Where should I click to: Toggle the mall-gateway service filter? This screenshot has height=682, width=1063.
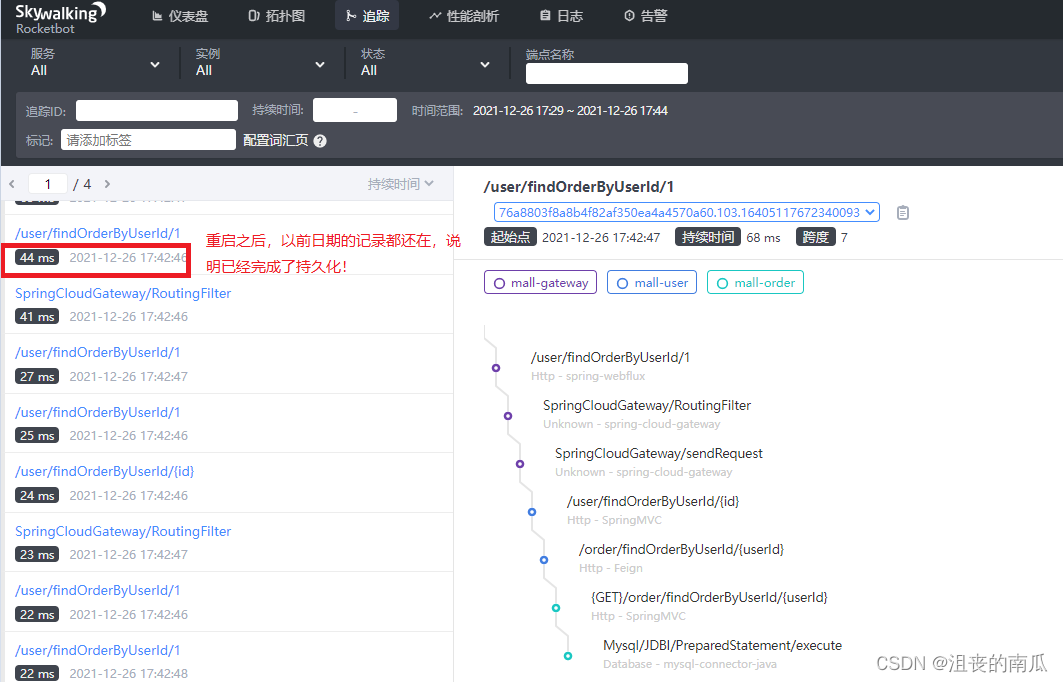point(540,283)
